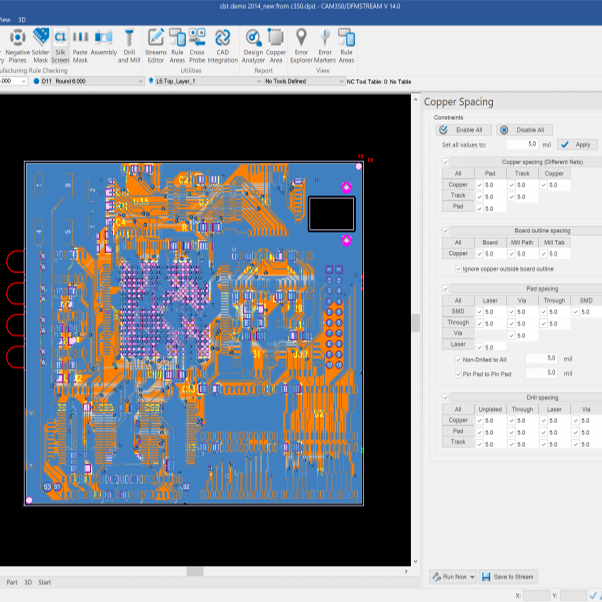Image resolution: width=602 pixels, height=602 pixels.
Task: Click the Non-Drilled to All value field
Action: coord(541,359)
